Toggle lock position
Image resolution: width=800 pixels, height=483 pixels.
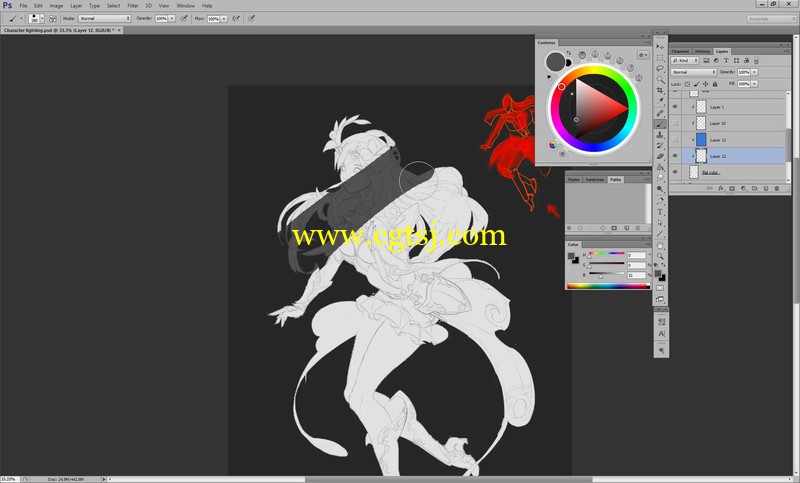coord(706,84)
